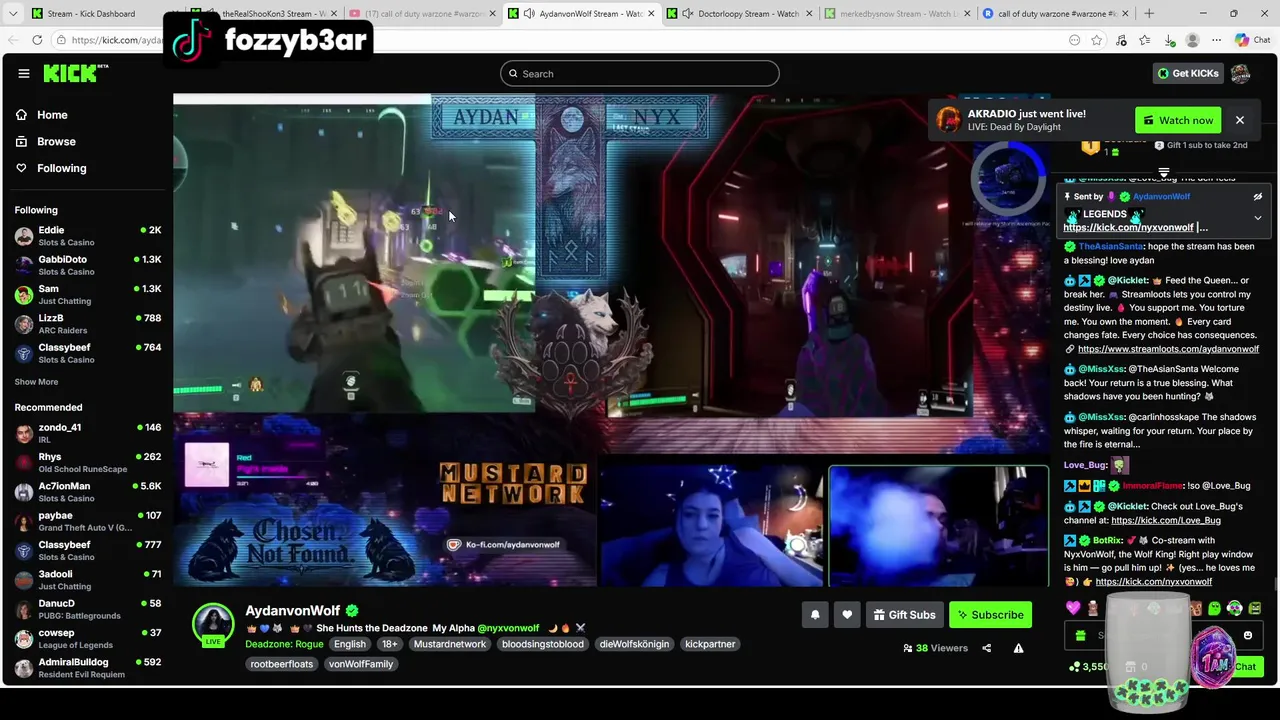1280x720 pixels.
Task: Click the vonWolfFamily tag
Action: point(361,664)
